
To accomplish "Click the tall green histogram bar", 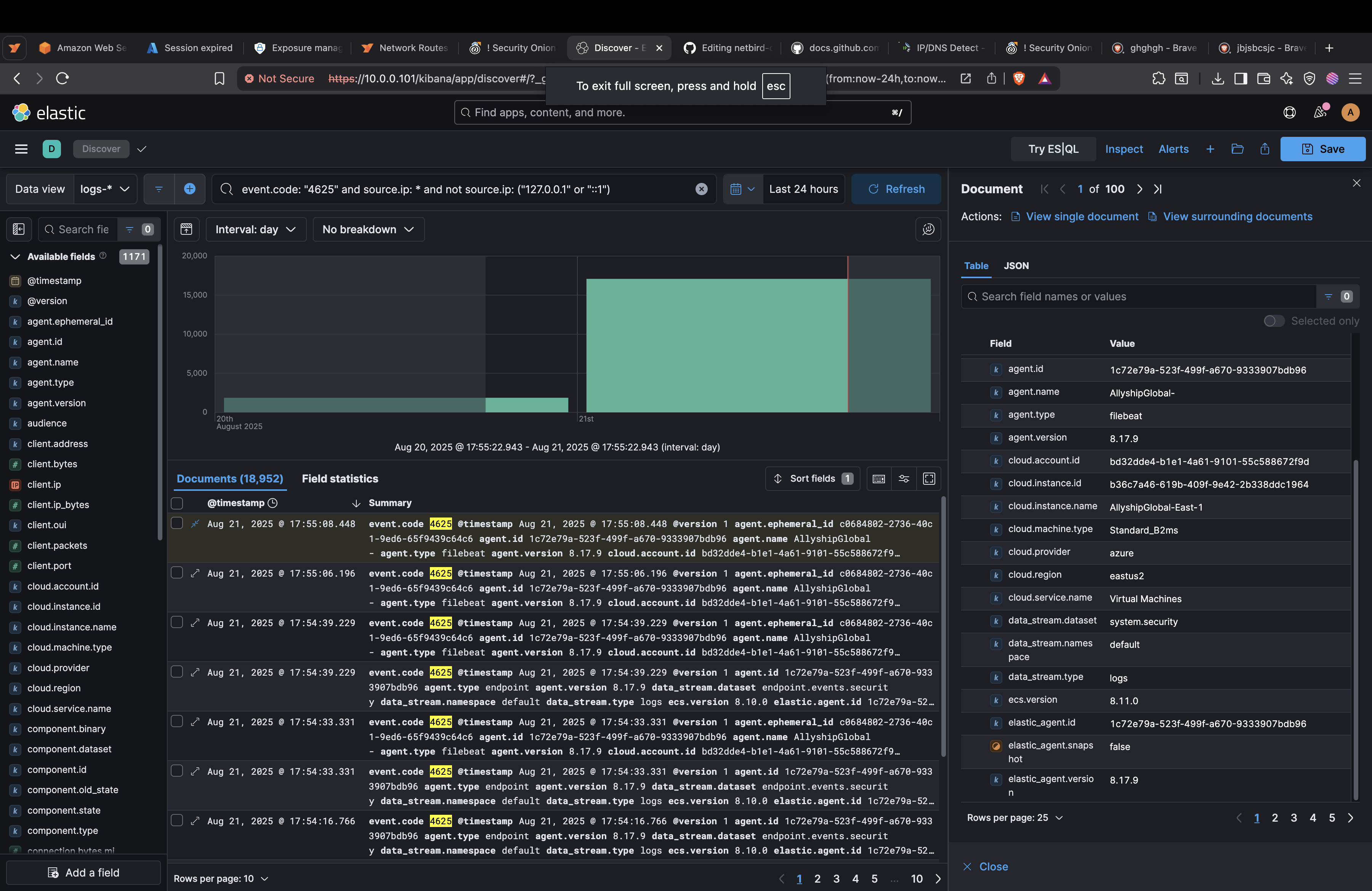I will coord(715,346).
